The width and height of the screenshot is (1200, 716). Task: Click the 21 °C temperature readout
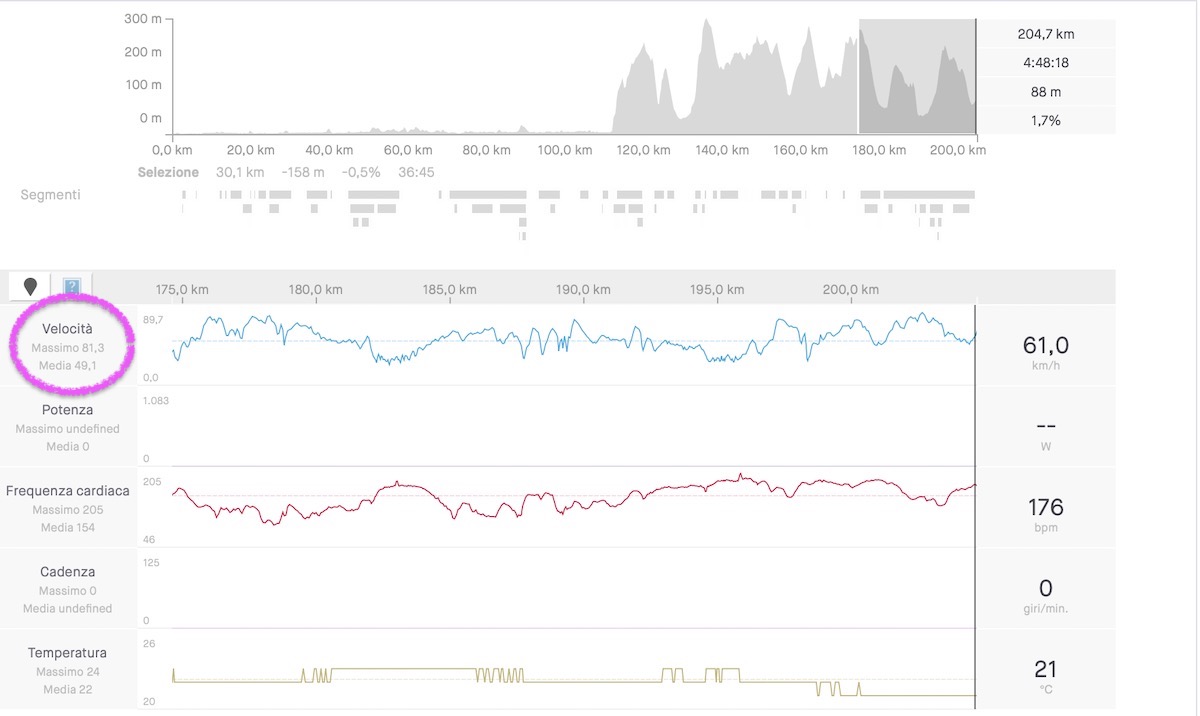coord(1045,669)
